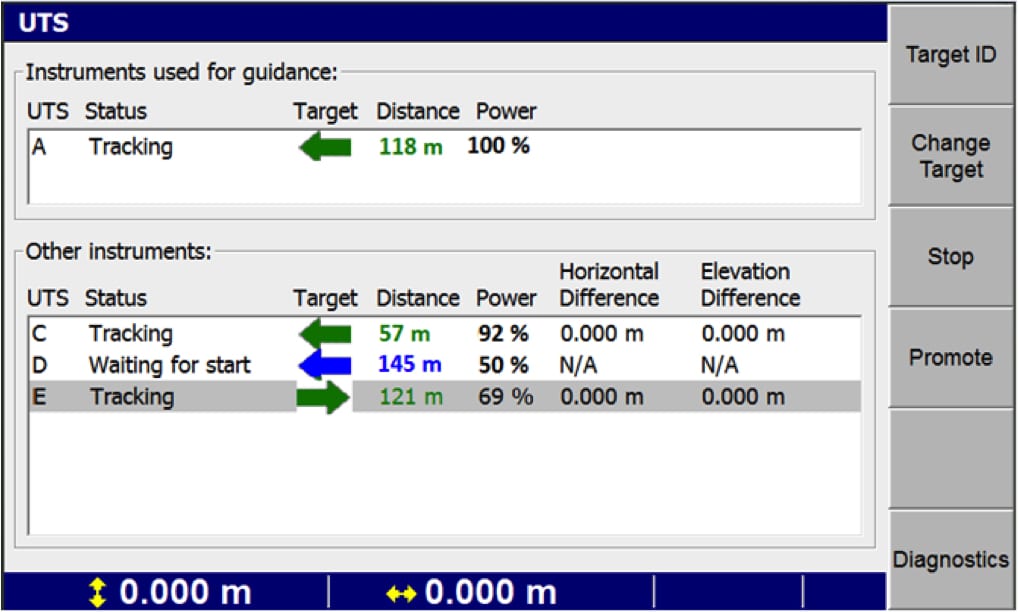Click the Tracking status of UTS C

click(131, 335)
